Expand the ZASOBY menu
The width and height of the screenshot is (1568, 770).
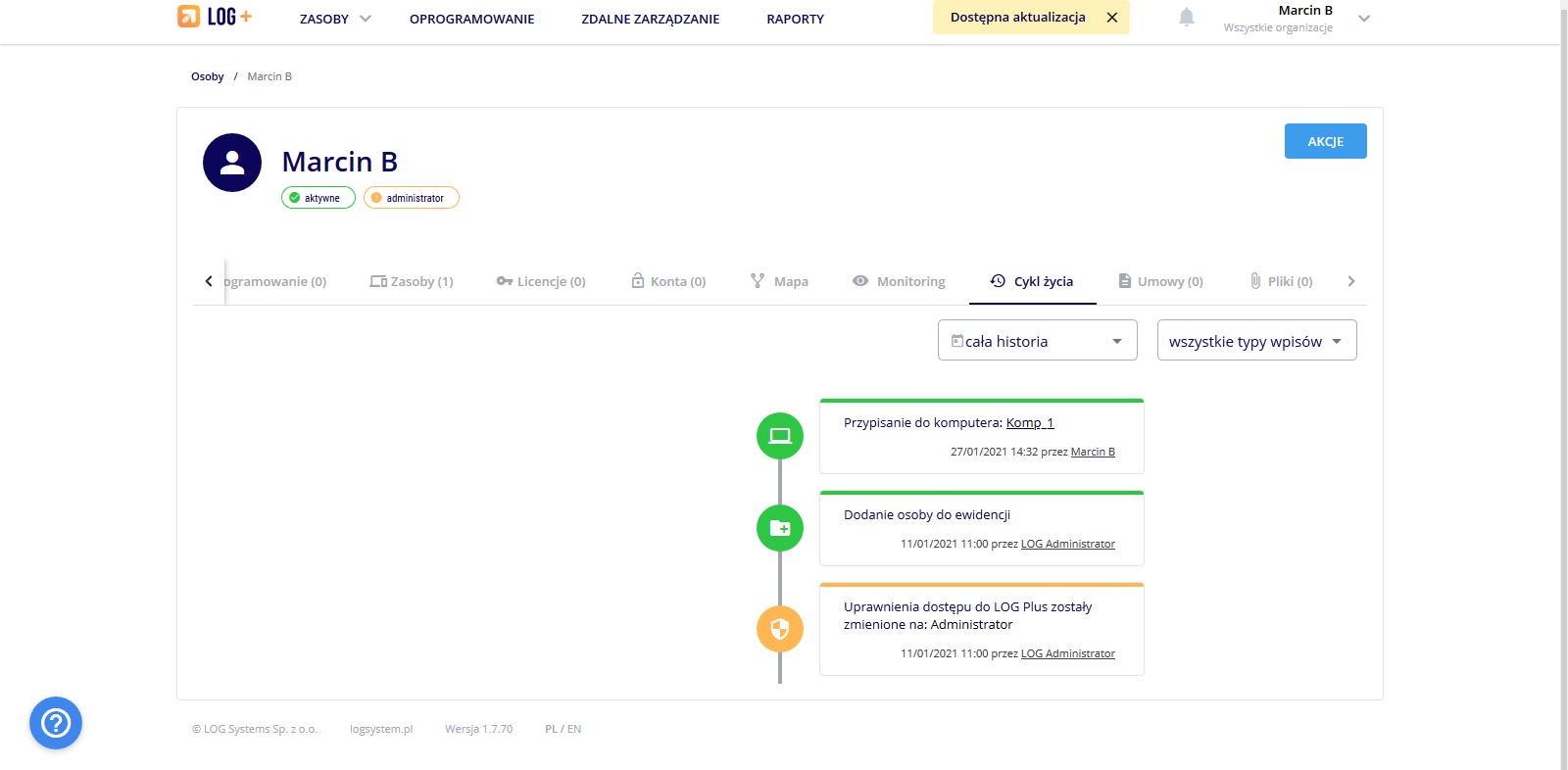335,19
